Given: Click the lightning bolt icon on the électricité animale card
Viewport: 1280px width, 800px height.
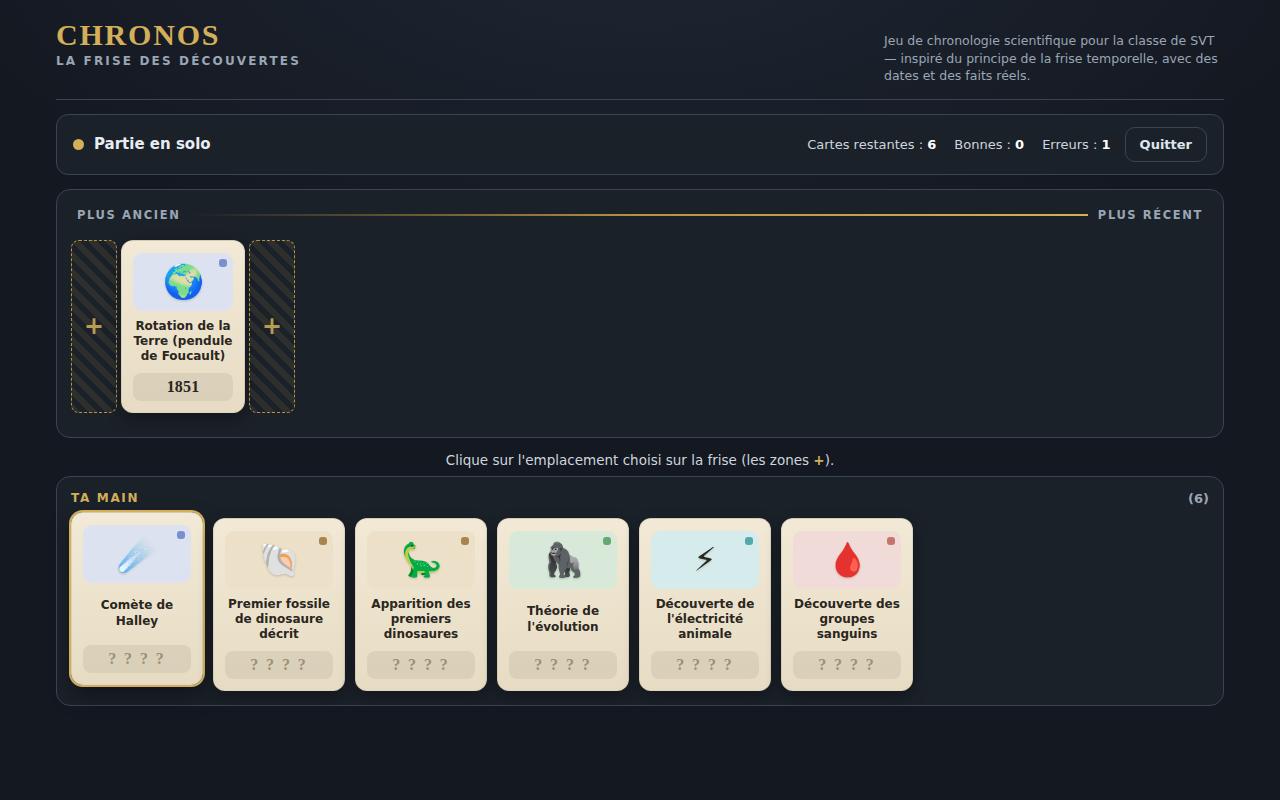Looking at the screenshot, I should click(705, 560).
